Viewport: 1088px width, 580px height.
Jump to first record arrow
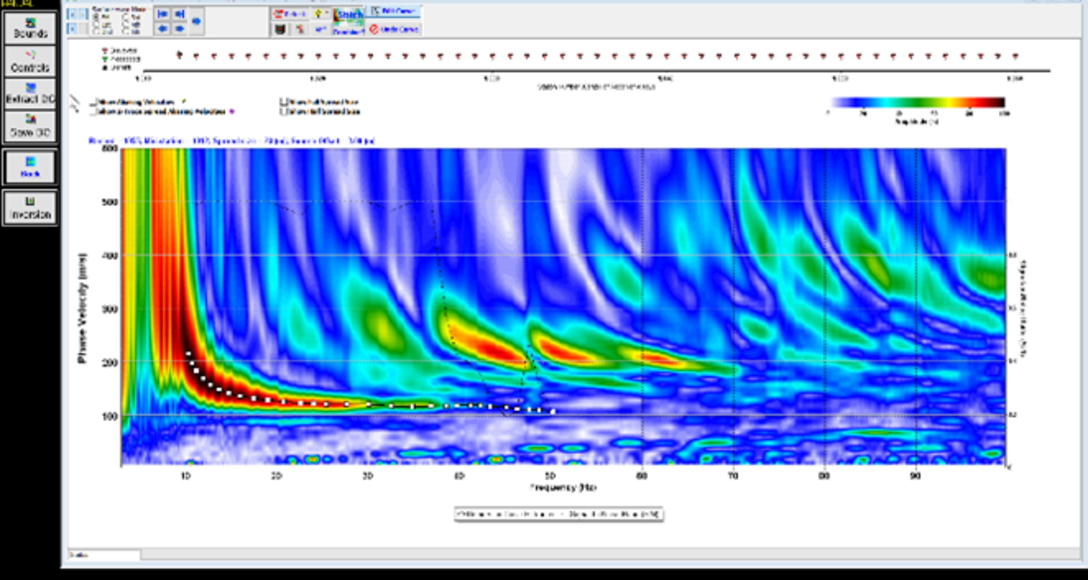click(x=162, y=15)
